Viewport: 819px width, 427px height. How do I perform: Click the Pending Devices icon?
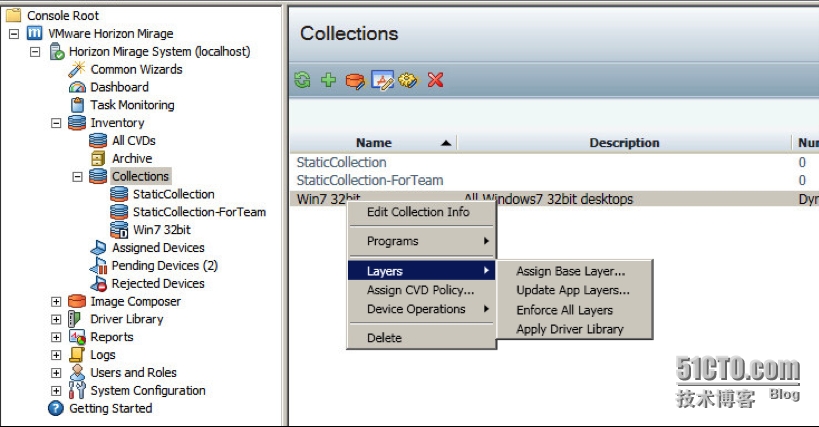tap(98, 266)
